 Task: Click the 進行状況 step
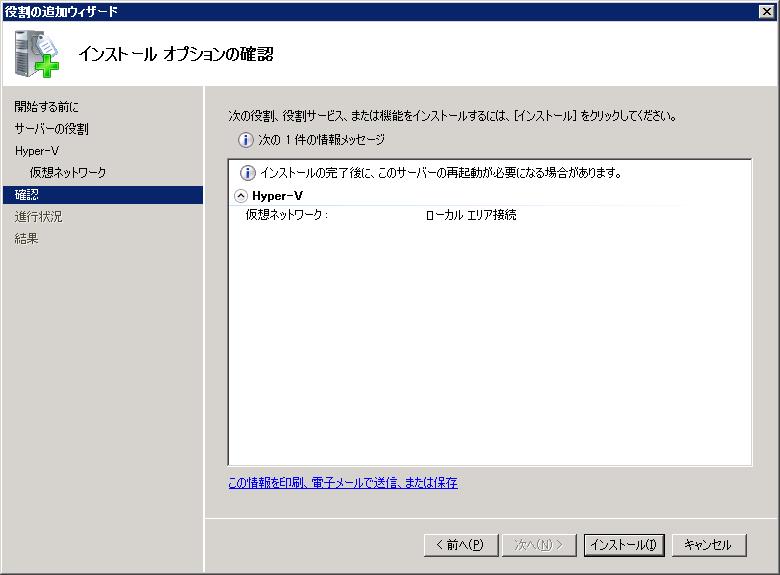coord(38,216)
